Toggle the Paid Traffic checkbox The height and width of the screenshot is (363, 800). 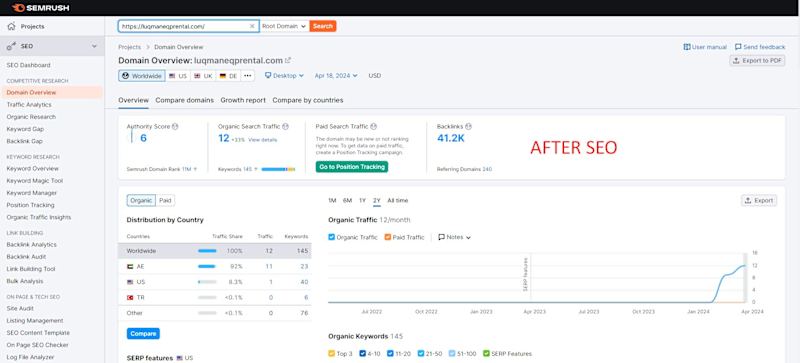[388, 237]
